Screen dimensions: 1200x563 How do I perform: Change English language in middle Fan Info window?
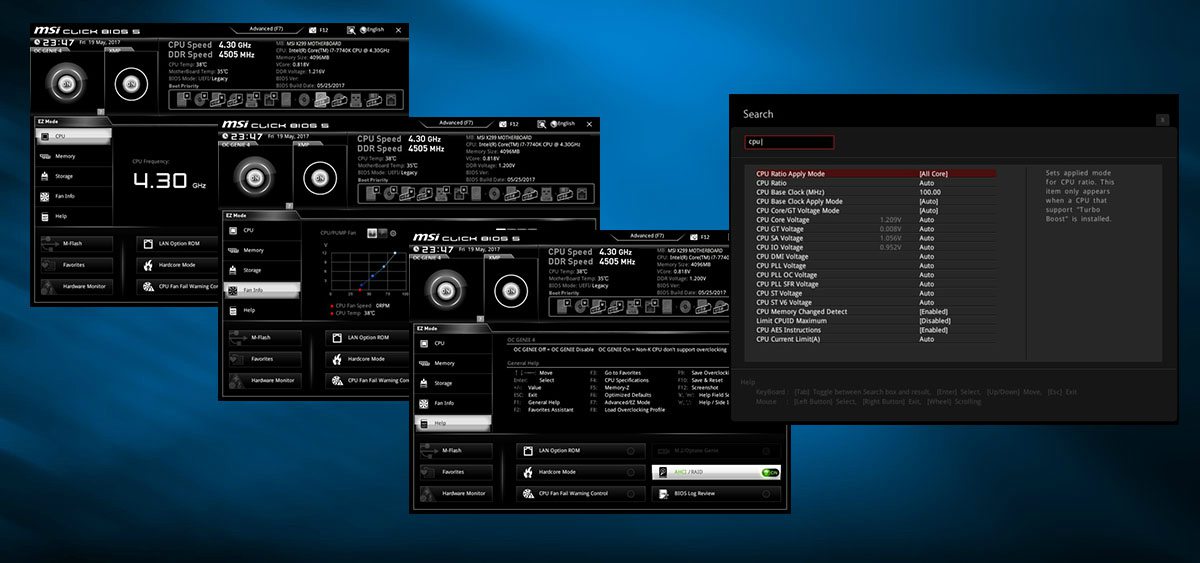click(x=563, y=123)
